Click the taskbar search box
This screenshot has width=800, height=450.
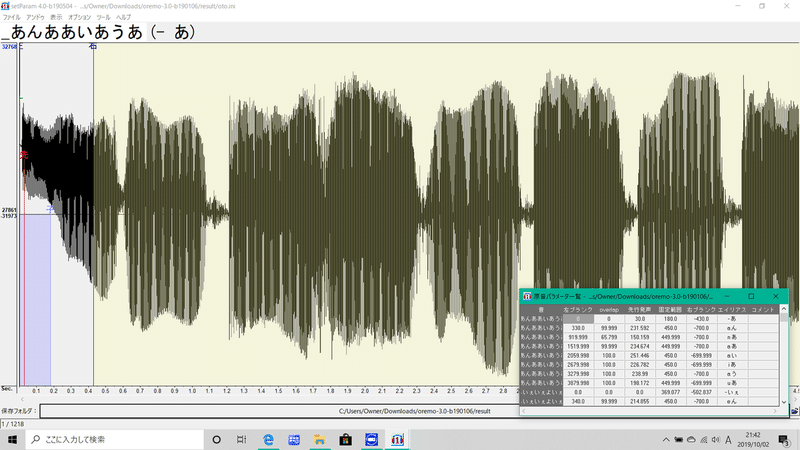click(x=114, y=439)
